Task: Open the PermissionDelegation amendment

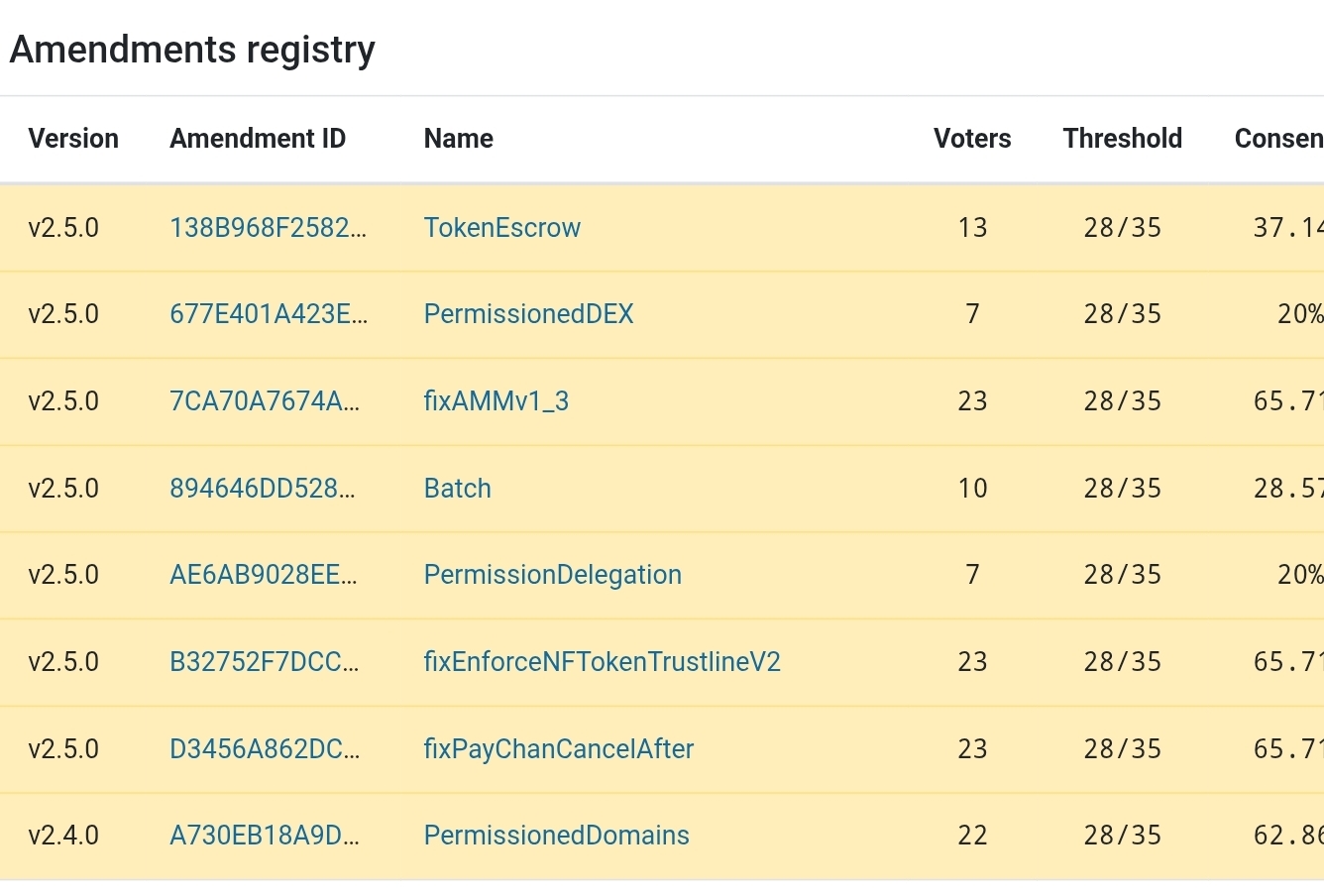Action: (x=553, y=575)
